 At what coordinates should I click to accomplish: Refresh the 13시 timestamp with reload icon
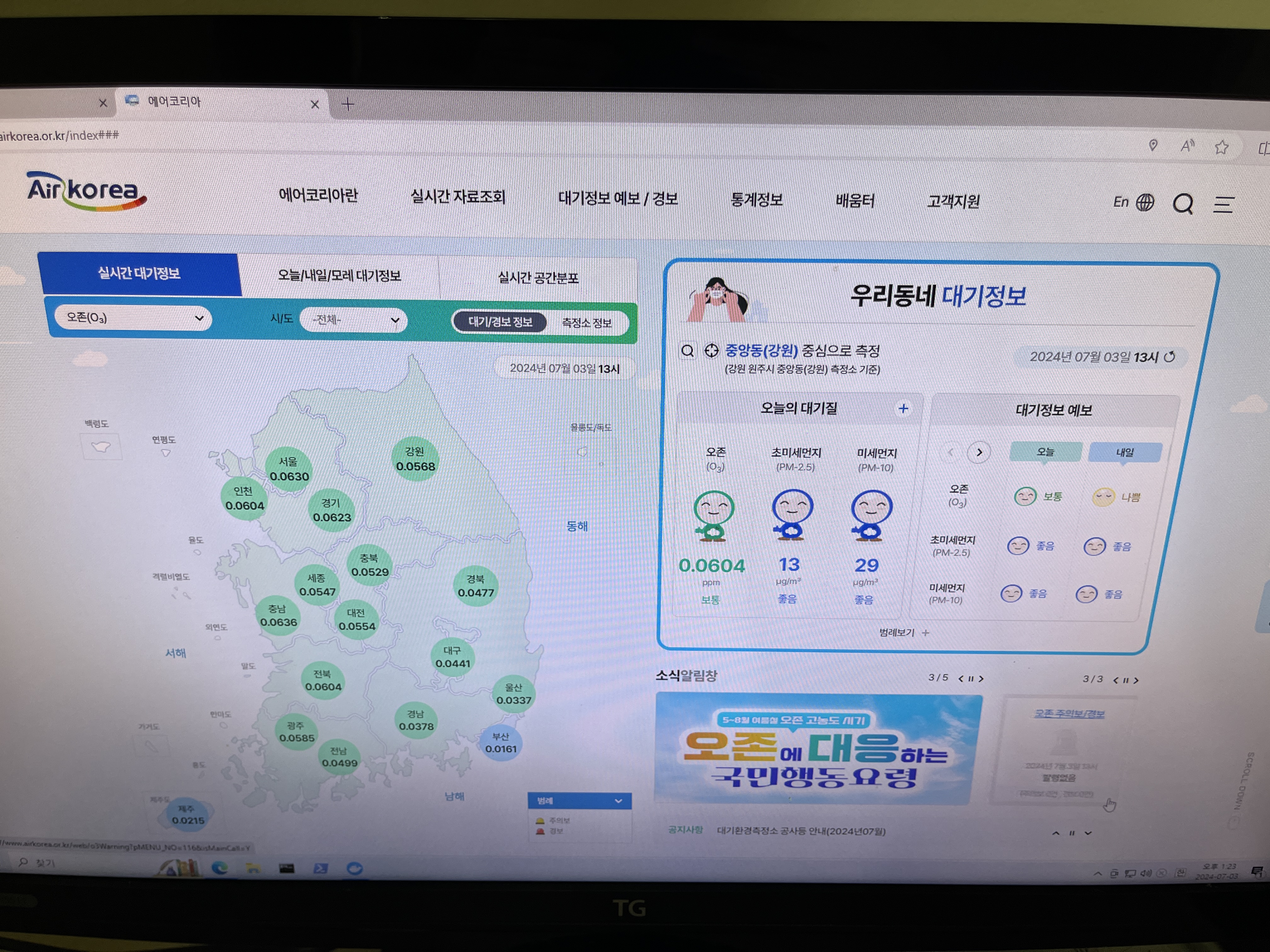pos(1170,357)
